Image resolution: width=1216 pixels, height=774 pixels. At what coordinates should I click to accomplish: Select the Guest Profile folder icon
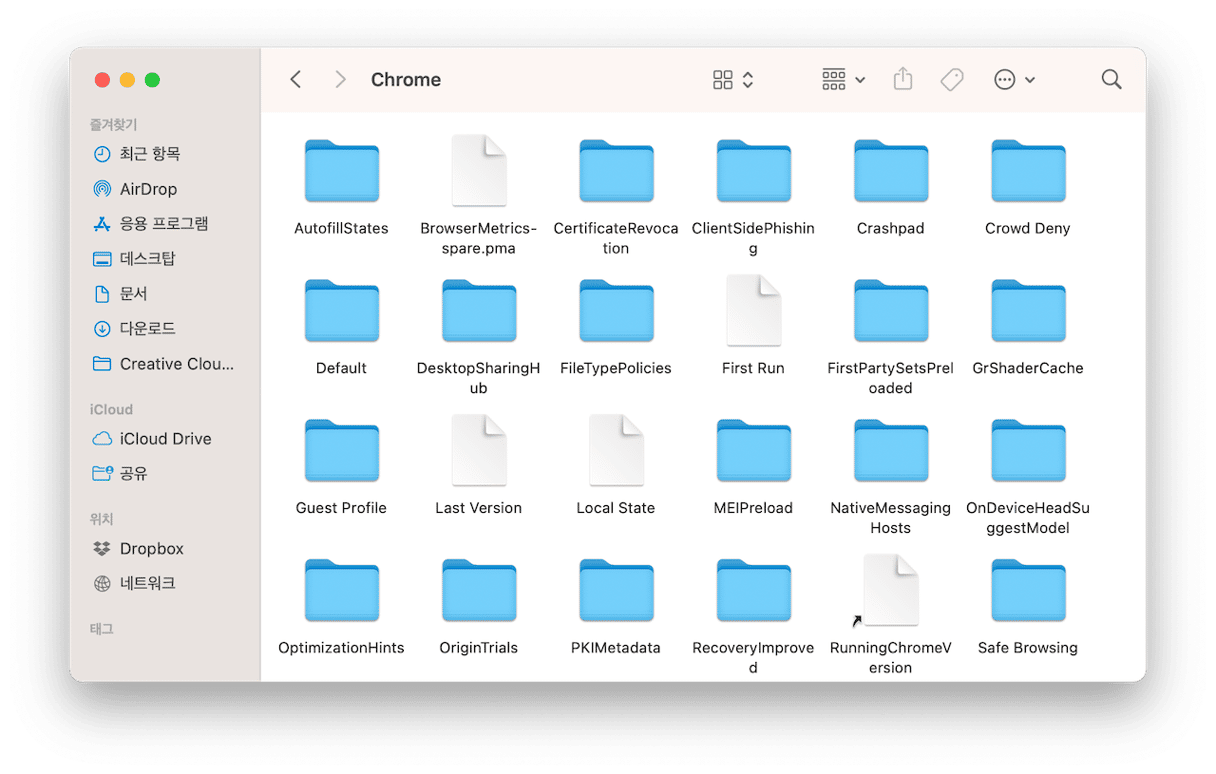click(x=341, y=451)
